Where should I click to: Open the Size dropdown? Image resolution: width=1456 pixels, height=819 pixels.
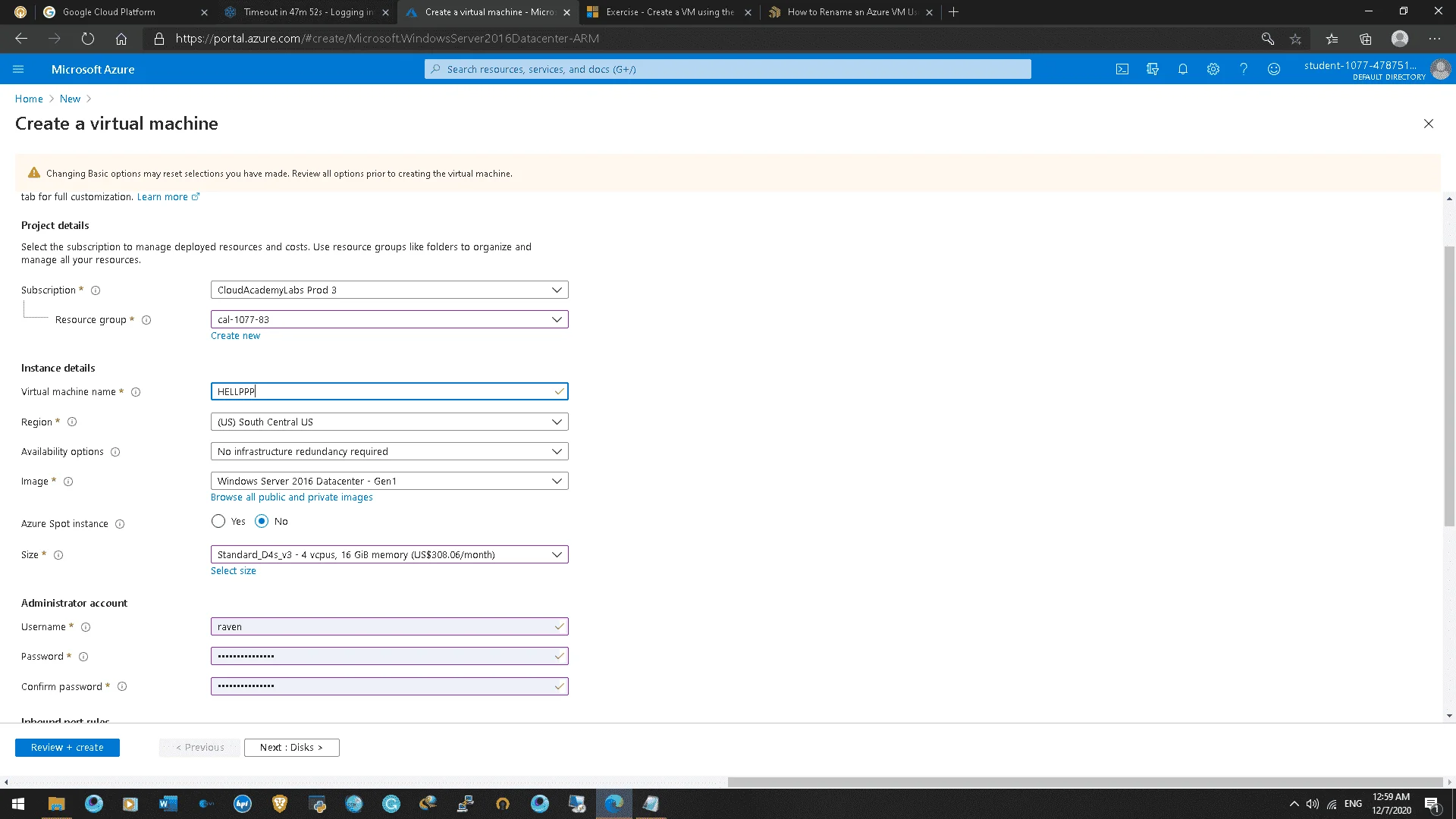coord(389,554)
